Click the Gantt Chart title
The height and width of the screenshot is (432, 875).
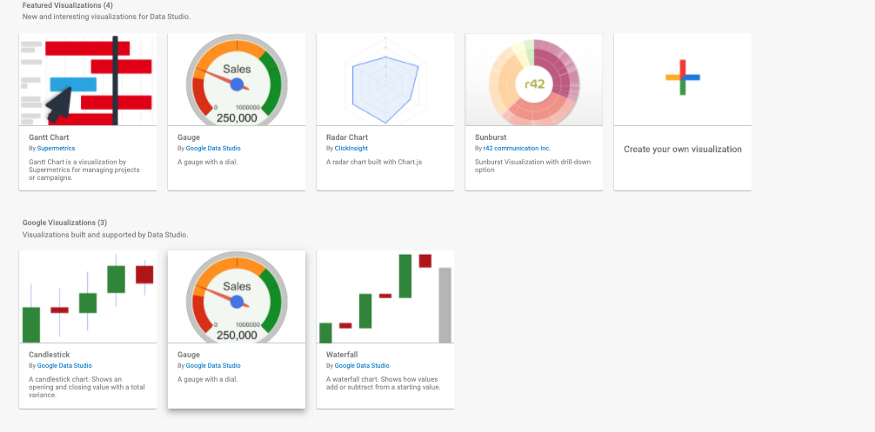pos(49,137)
